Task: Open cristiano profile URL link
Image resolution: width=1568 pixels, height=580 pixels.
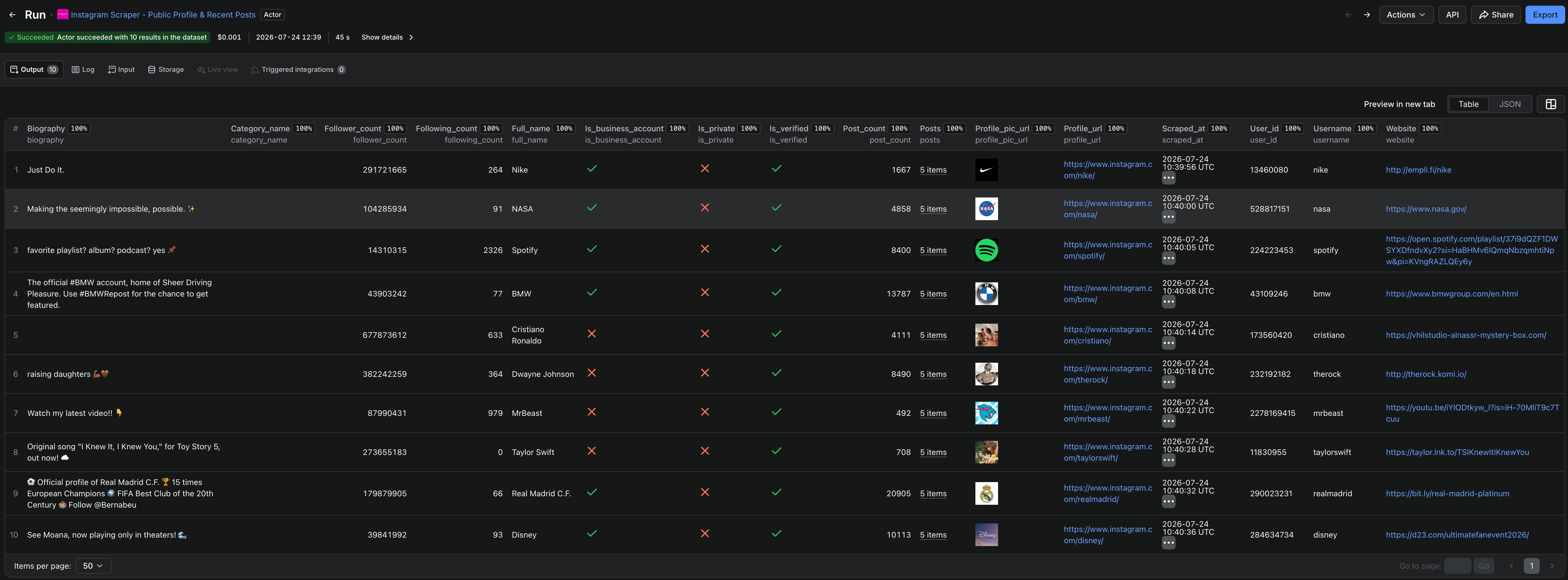Action: pos(1107,335)
